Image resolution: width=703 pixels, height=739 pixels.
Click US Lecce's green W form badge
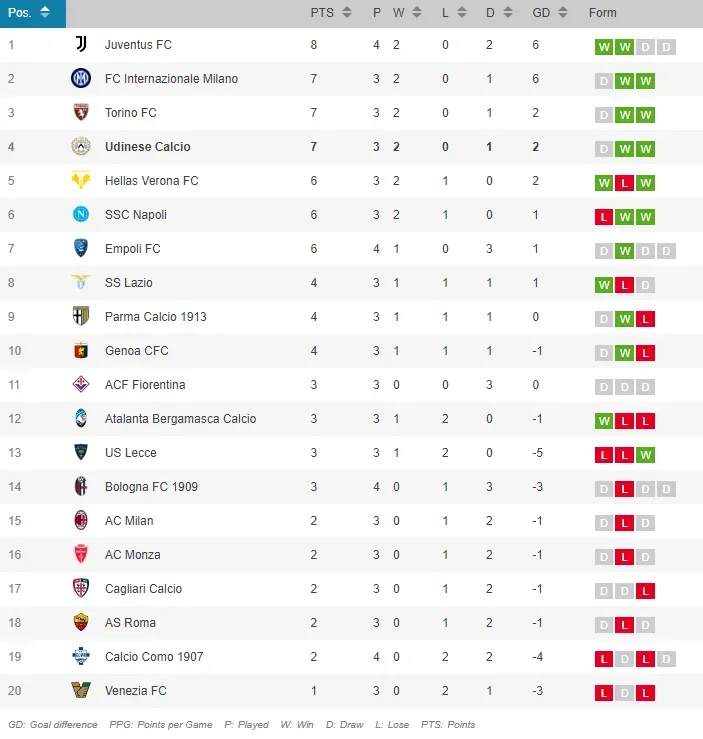tap(646, 454)
